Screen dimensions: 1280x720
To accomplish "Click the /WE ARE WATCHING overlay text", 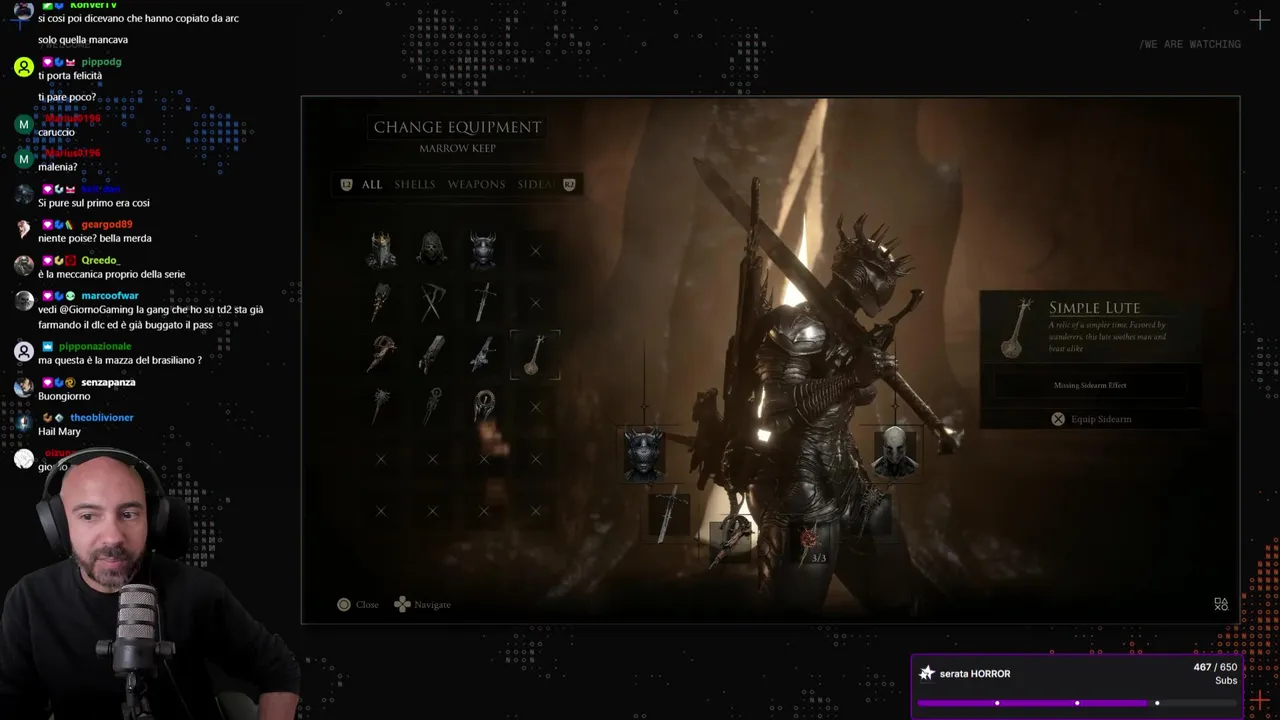I will (1190, 44).
